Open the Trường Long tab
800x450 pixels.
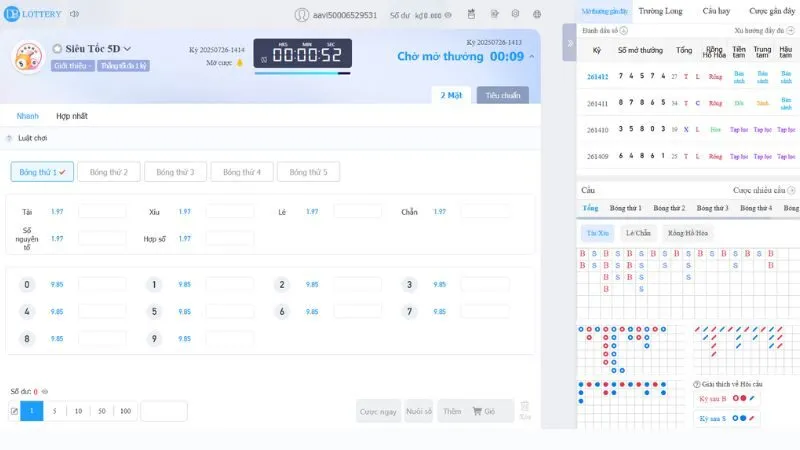click(660, 11)
